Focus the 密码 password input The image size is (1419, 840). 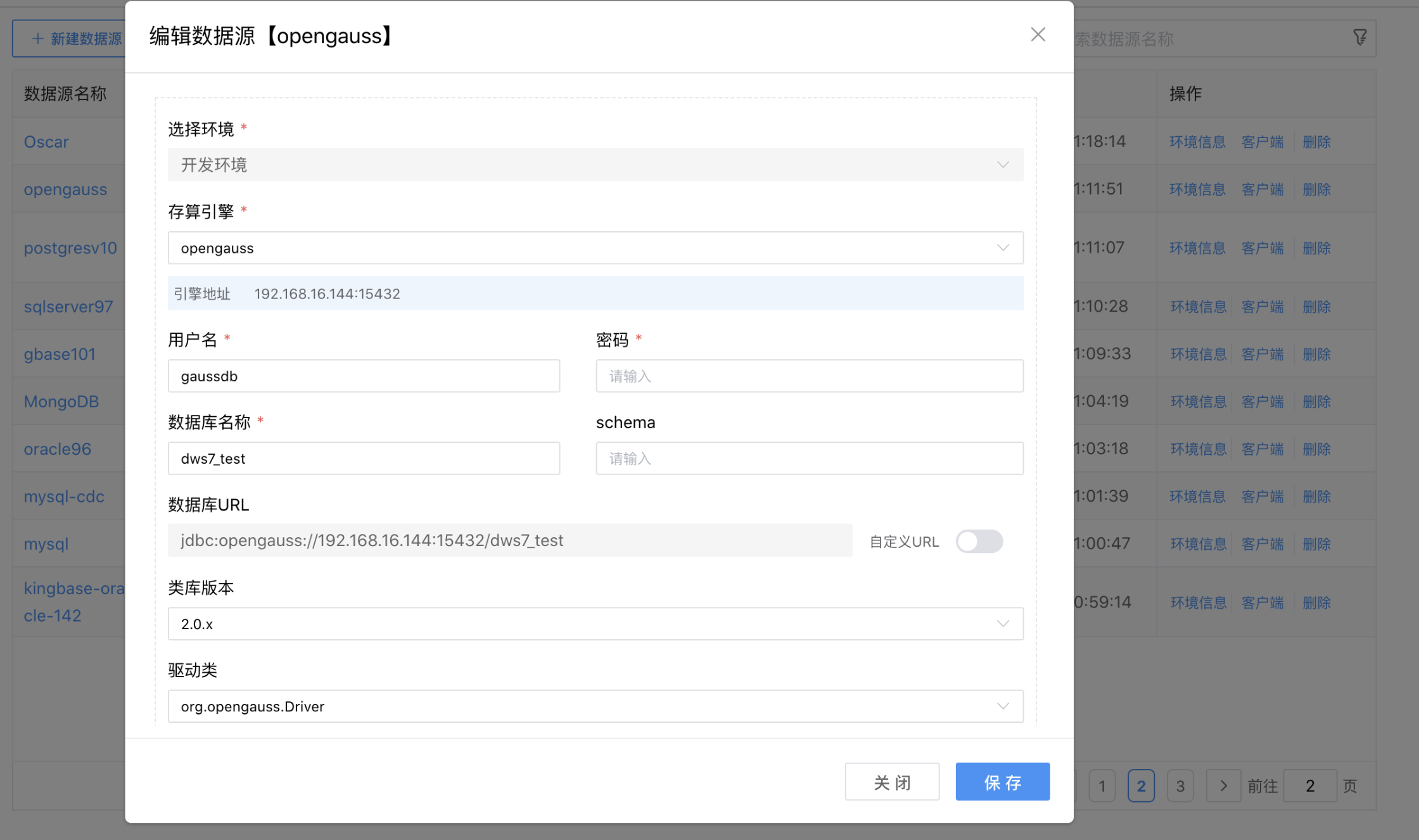tap(809, 376)
